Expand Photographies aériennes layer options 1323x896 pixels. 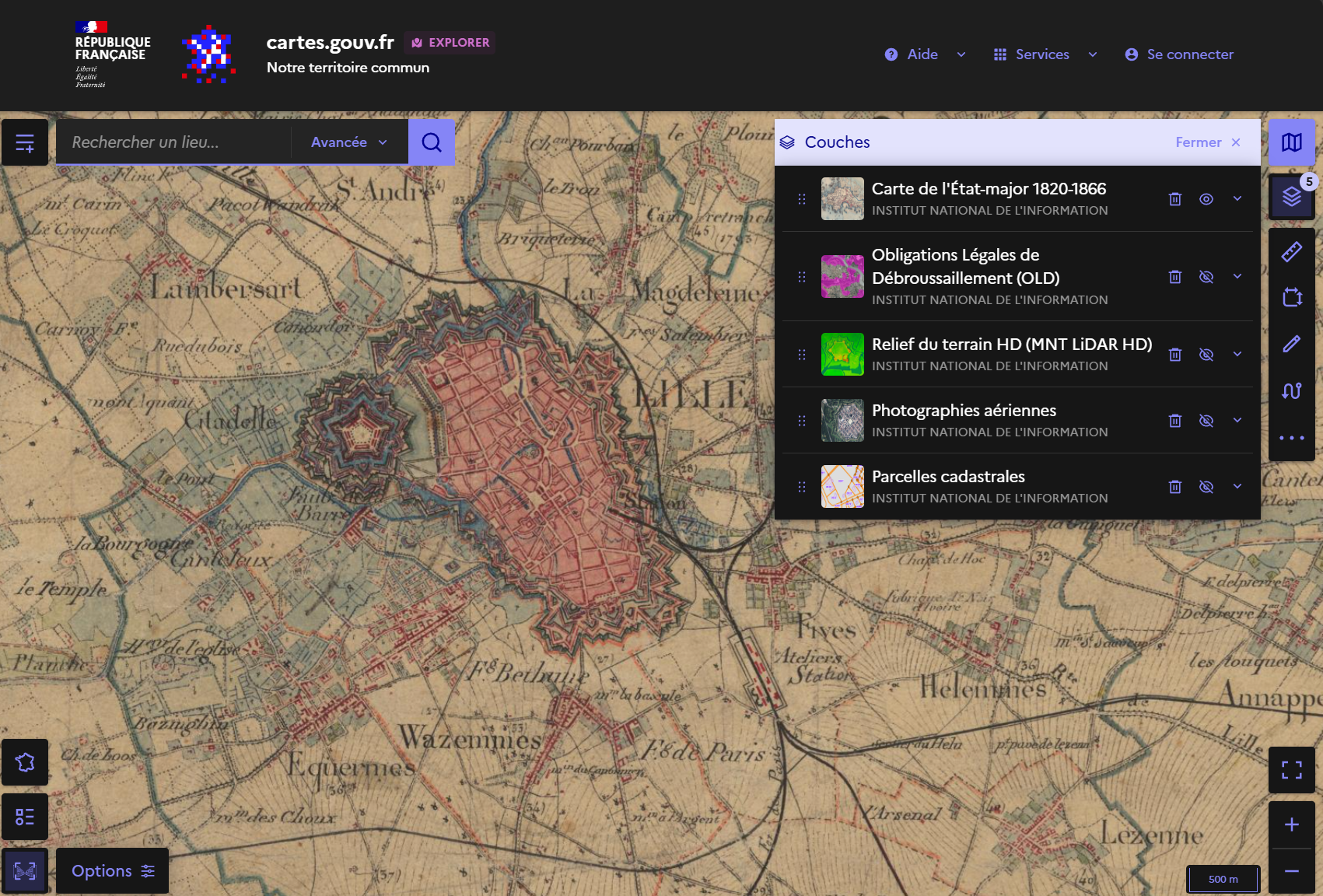pos(1237,421)
